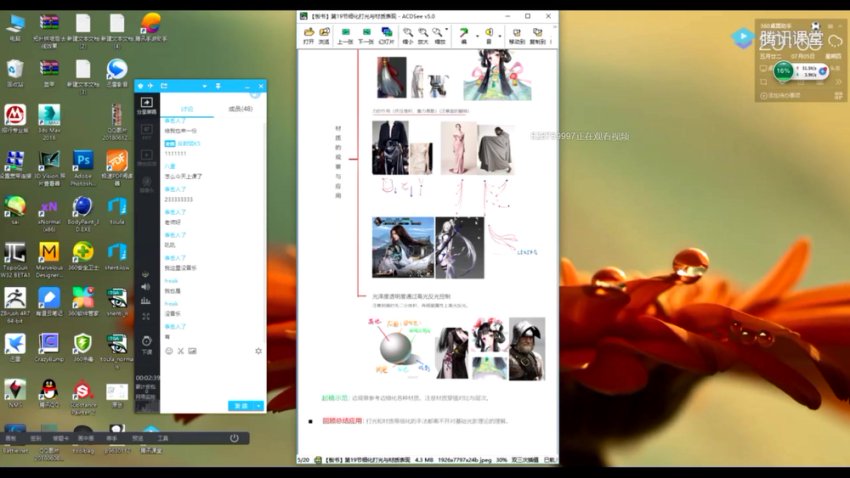Click the power icon on the bottom classroom toolbar
The image size is (850, 478).
pyautogui.click(x=234, y=438)
